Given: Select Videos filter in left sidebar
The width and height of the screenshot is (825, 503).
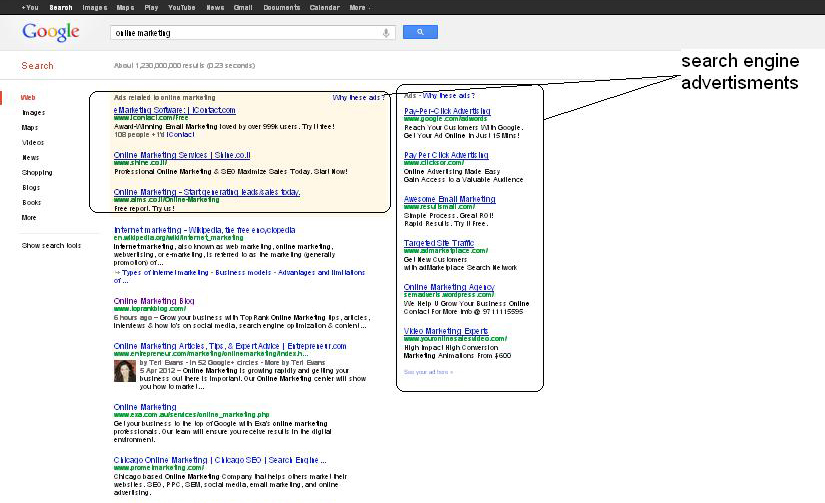Looking at the screenshot, I should [x=33, y=142].
